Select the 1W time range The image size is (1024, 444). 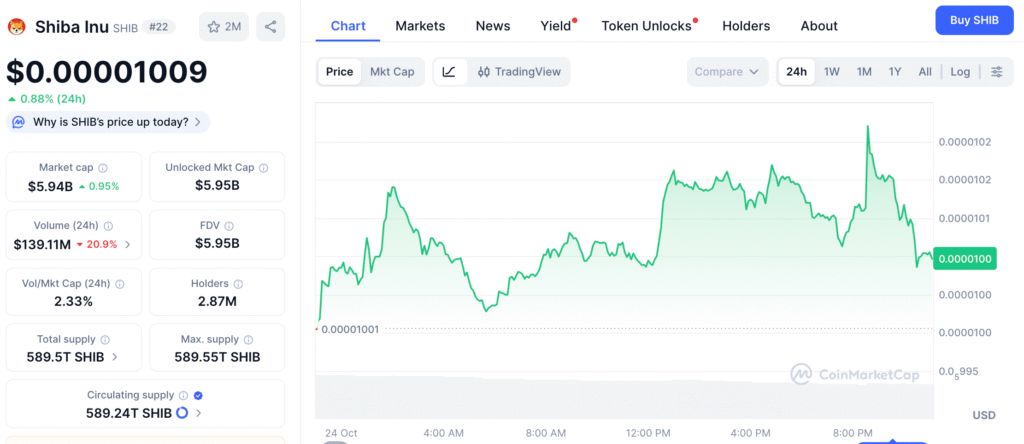(831, 72)
